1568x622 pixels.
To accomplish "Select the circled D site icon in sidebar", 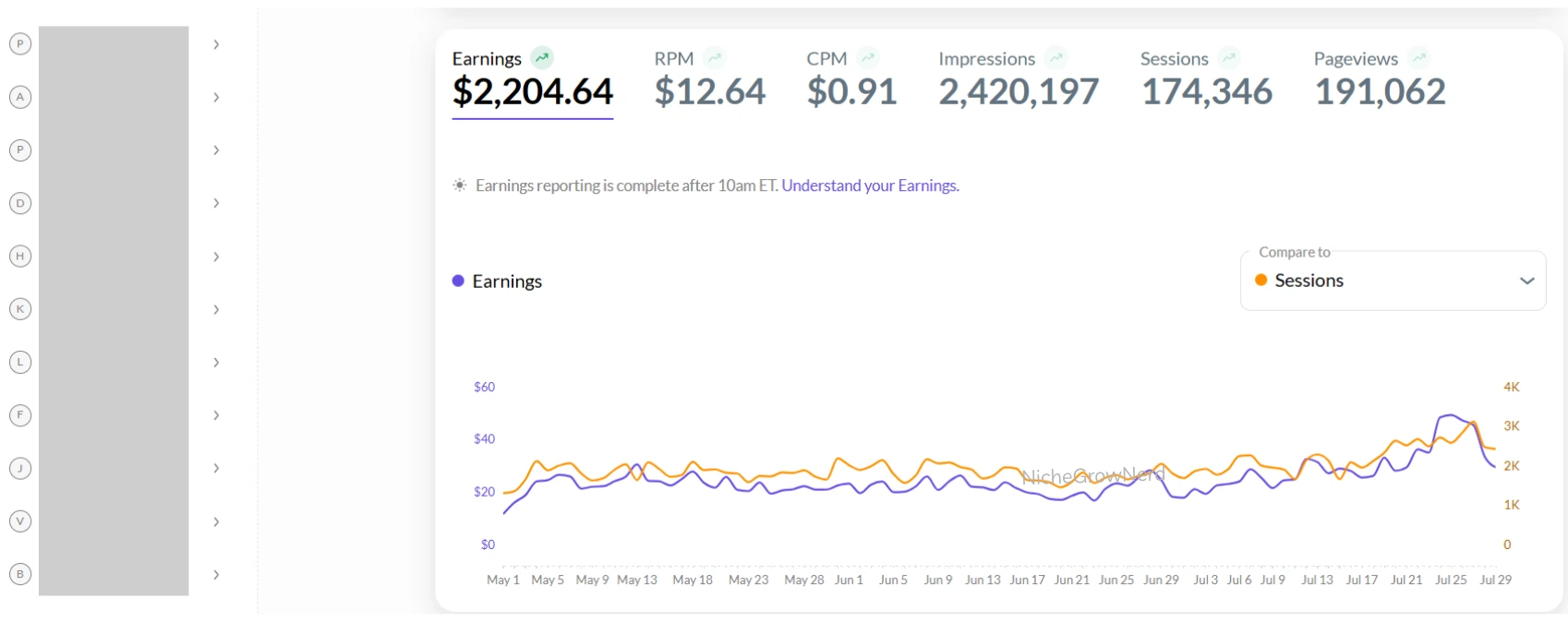I will 20,203.
